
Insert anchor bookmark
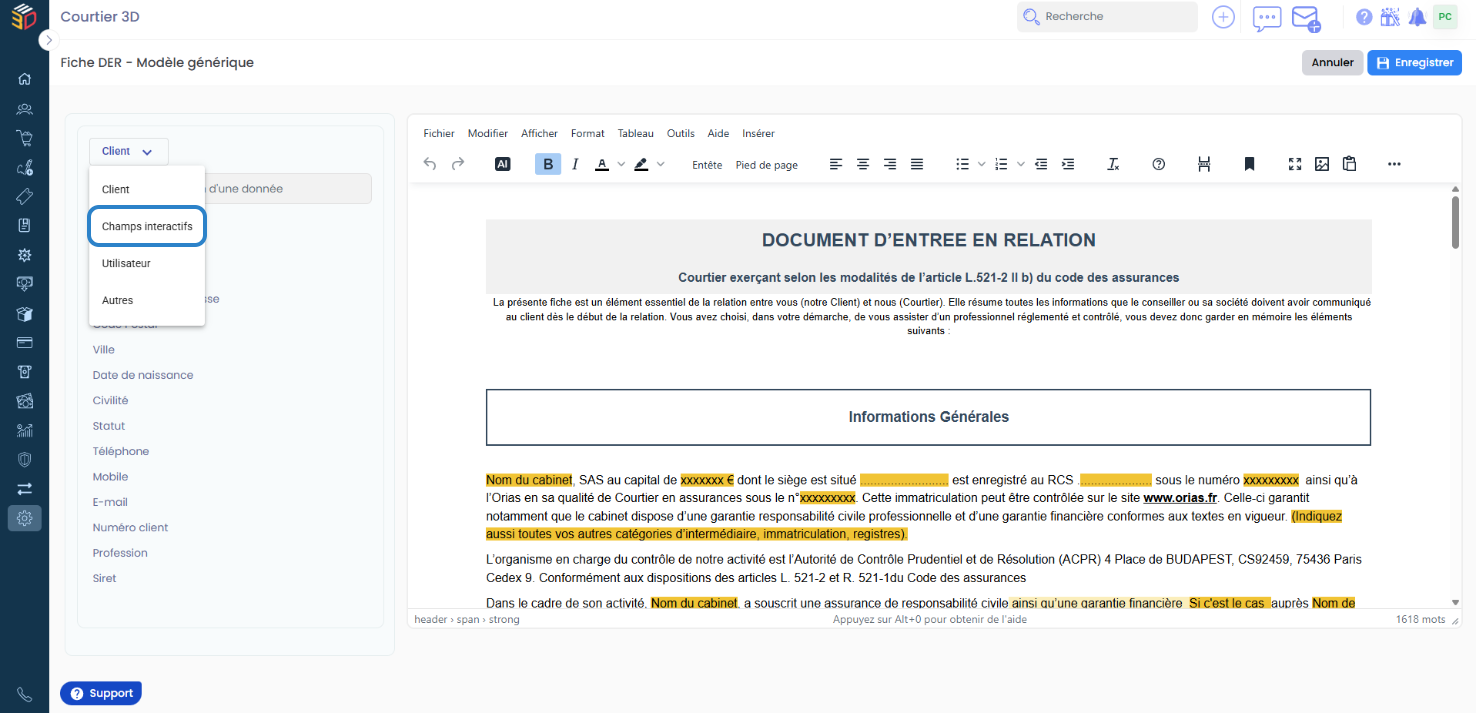(1249, 164)
